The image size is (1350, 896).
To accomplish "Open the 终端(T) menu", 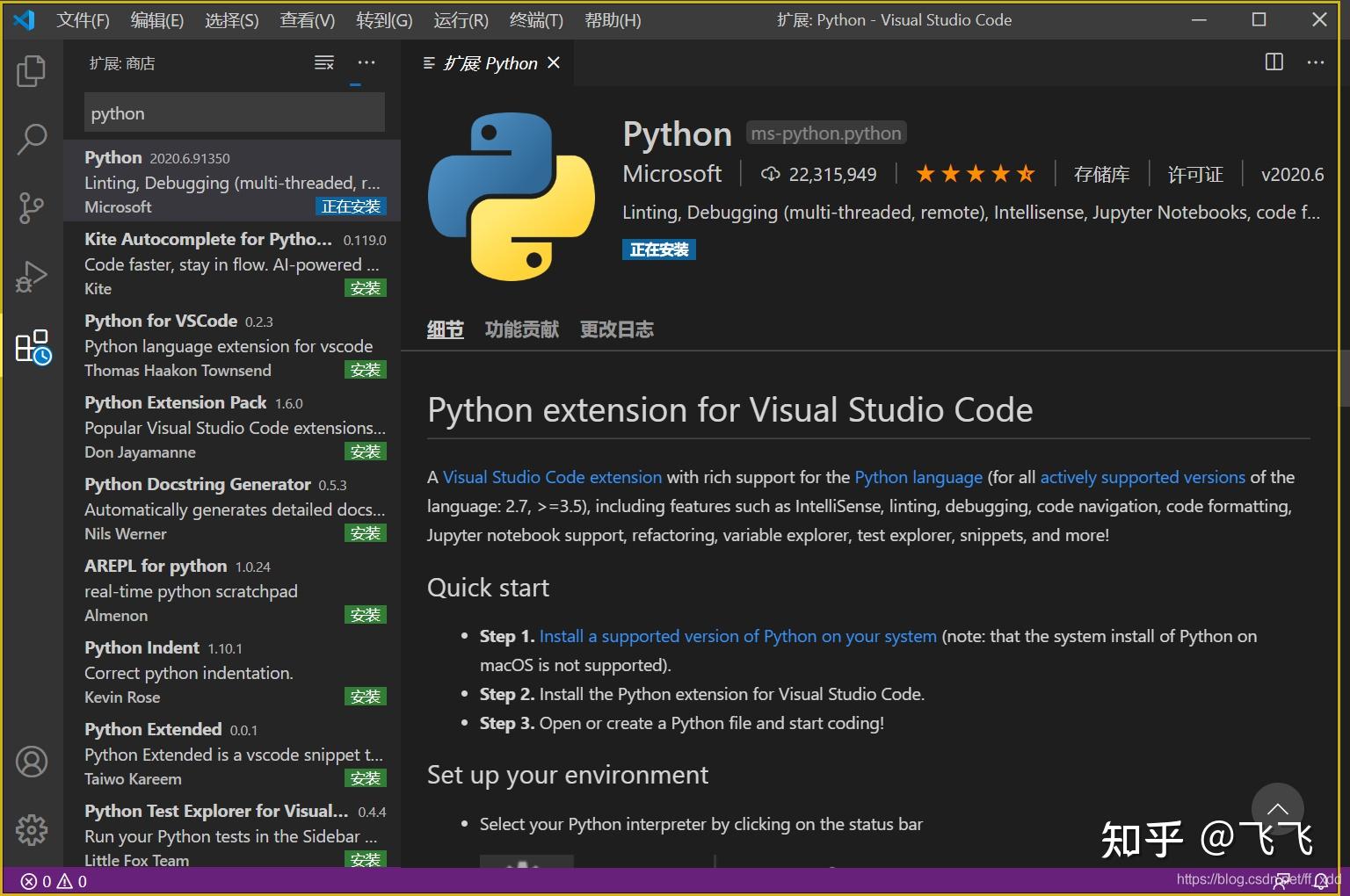I will [x=536, y=20].
